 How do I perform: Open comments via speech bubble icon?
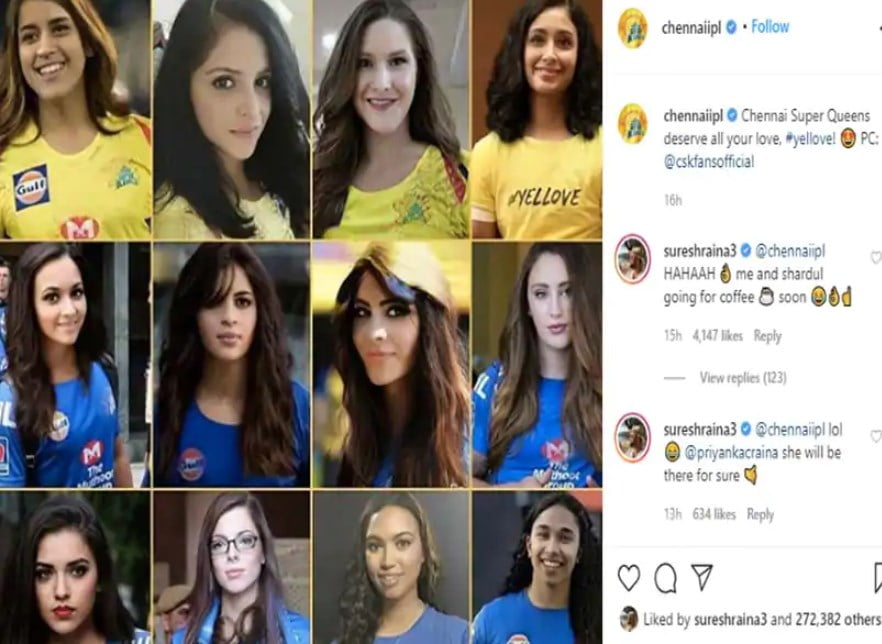(x=665, y=578)
